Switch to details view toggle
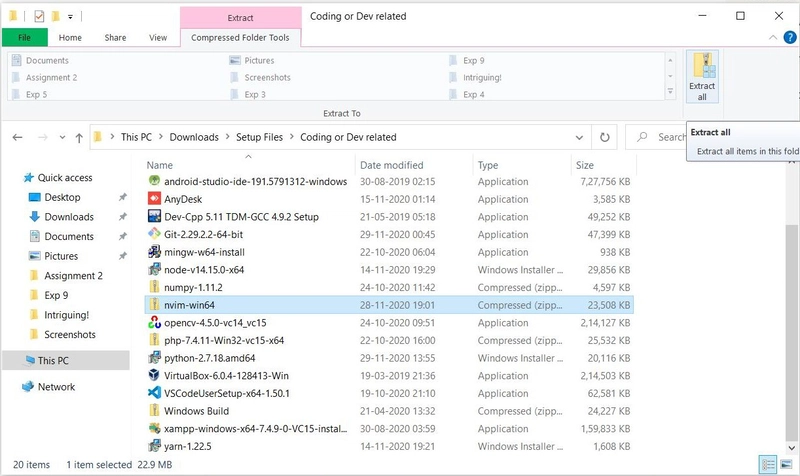This screenshot has height=476, width=800. (x=768, y=465)
